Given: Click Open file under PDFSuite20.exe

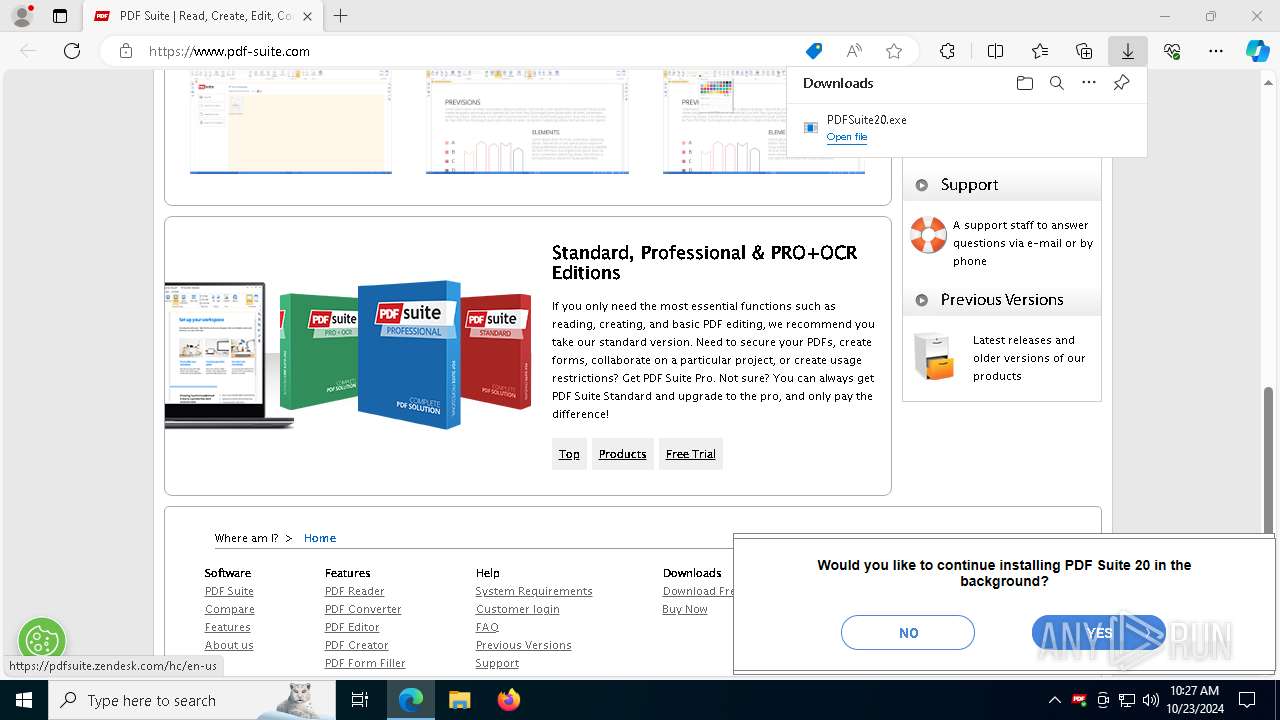Looking at the screenshot, I should (x=847, y=137).
